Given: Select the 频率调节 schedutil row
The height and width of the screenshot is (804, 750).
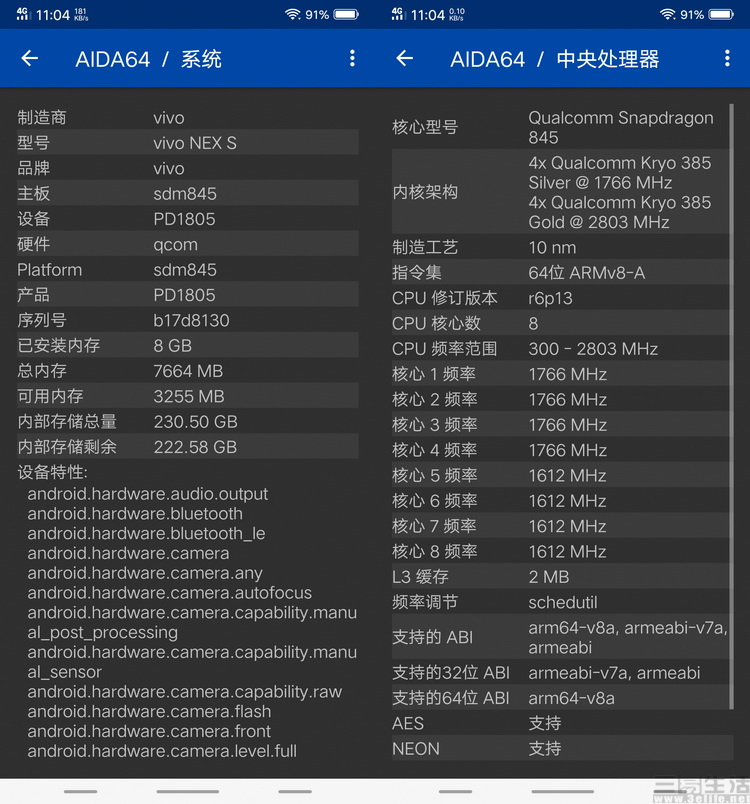Looking at the screenshot, I should tap(562, 602).
